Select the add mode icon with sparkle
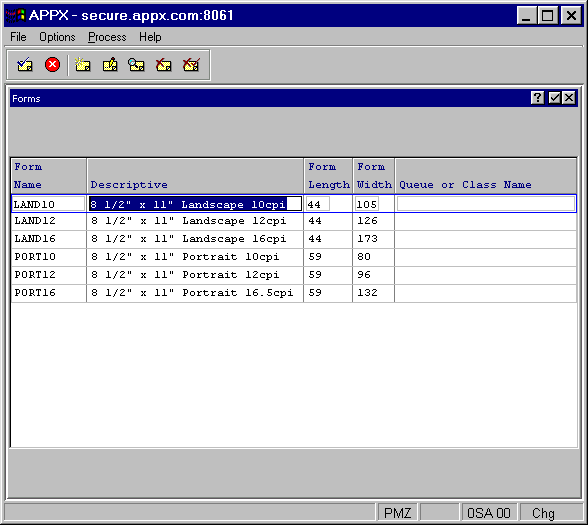Viewport: 588px width, 525px height. click(x=82, y=65)
